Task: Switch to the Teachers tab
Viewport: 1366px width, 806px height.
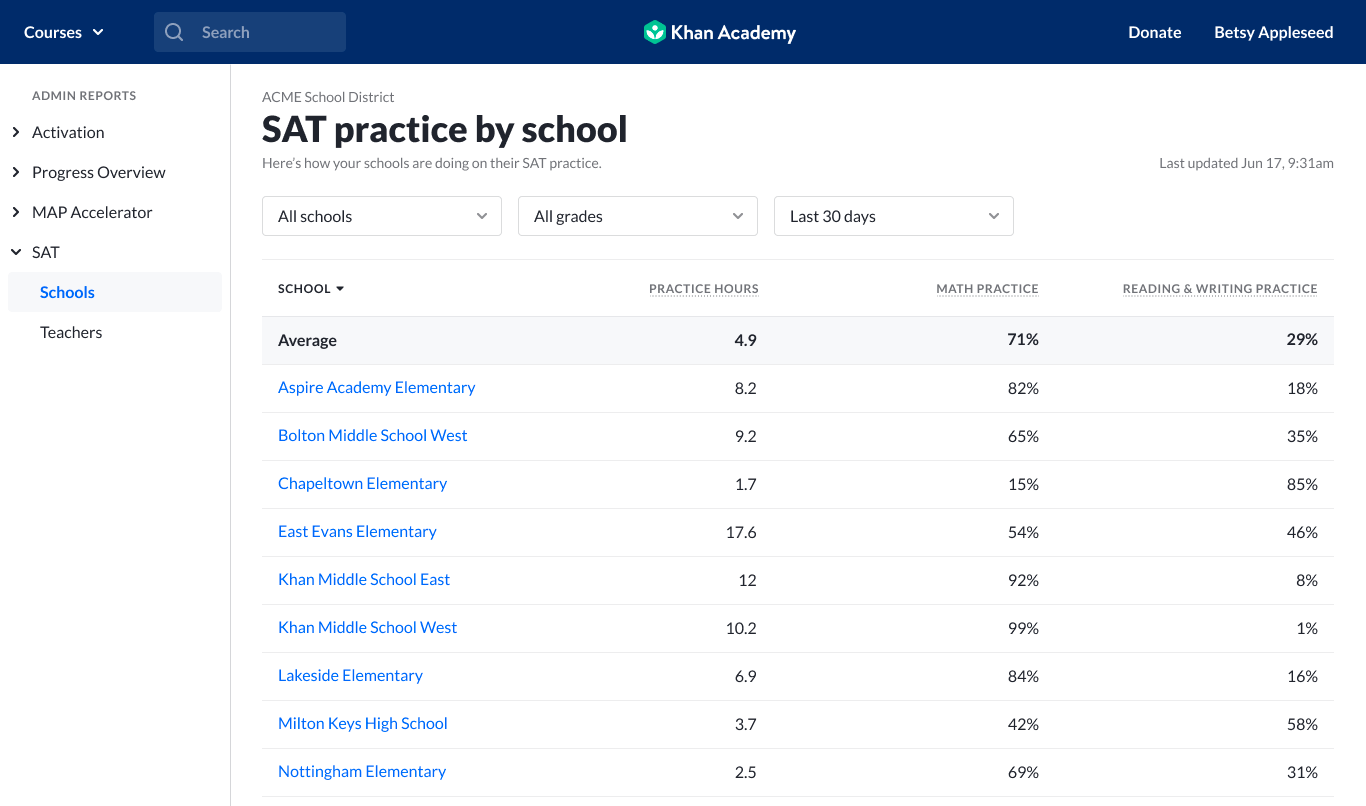Action: click(x=71, y=332)
